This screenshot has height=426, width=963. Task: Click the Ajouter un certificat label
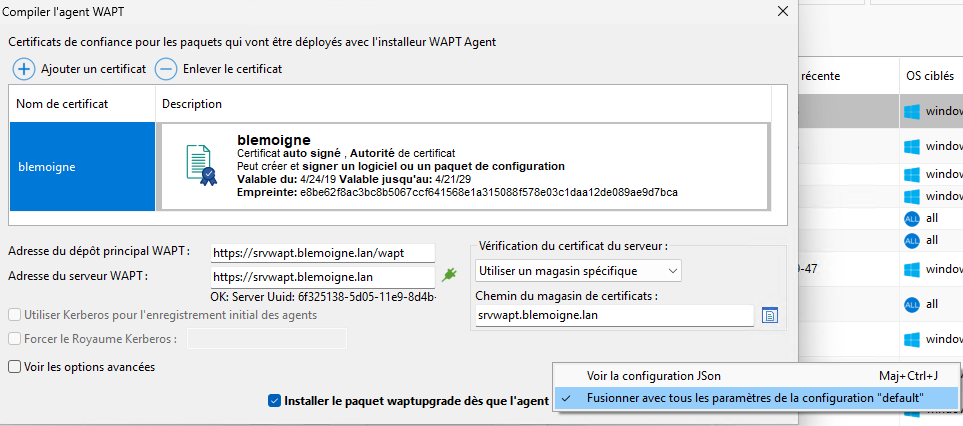pyautogui.click(x=93, y=69)
